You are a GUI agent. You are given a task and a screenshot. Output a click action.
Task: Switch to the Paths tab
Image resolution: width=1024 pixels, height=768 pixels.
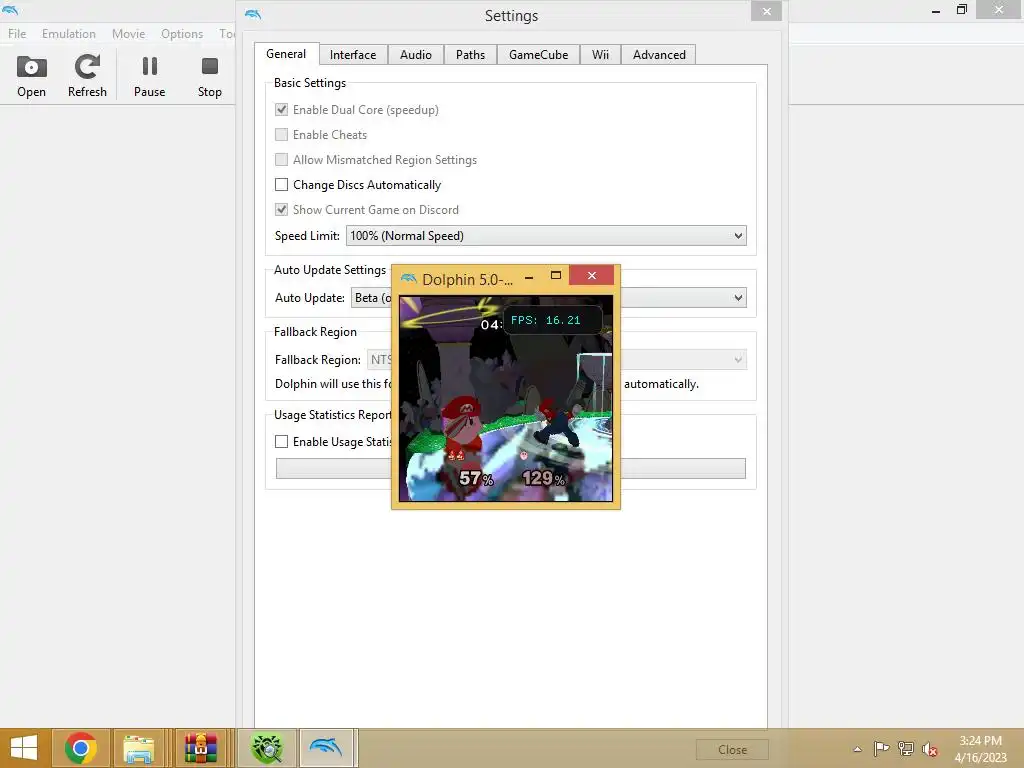tap(470, 55)
